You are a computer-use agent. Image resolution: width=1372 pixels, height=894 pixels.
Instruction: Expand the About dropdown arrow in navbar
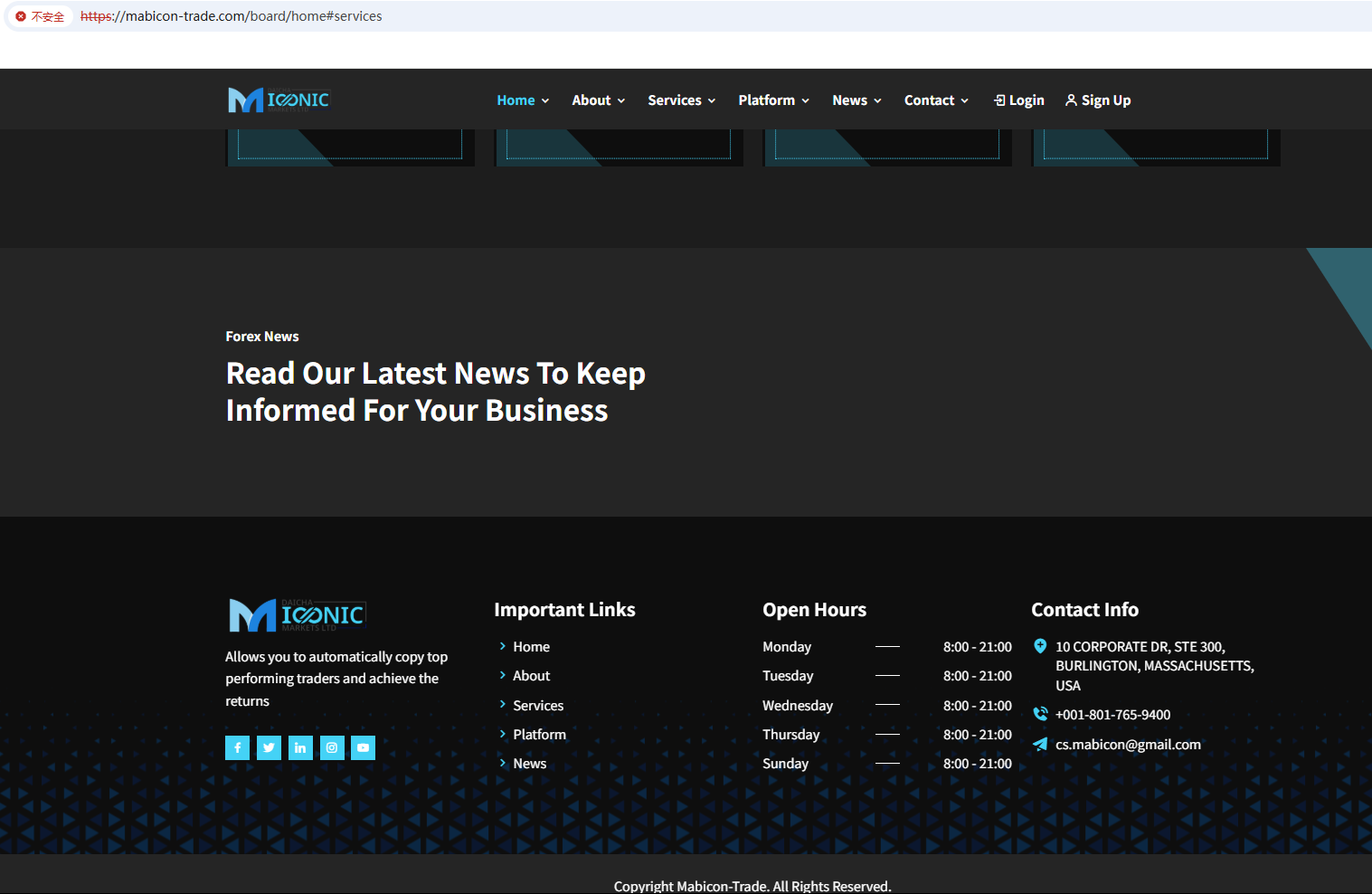[x=621, y=100]
